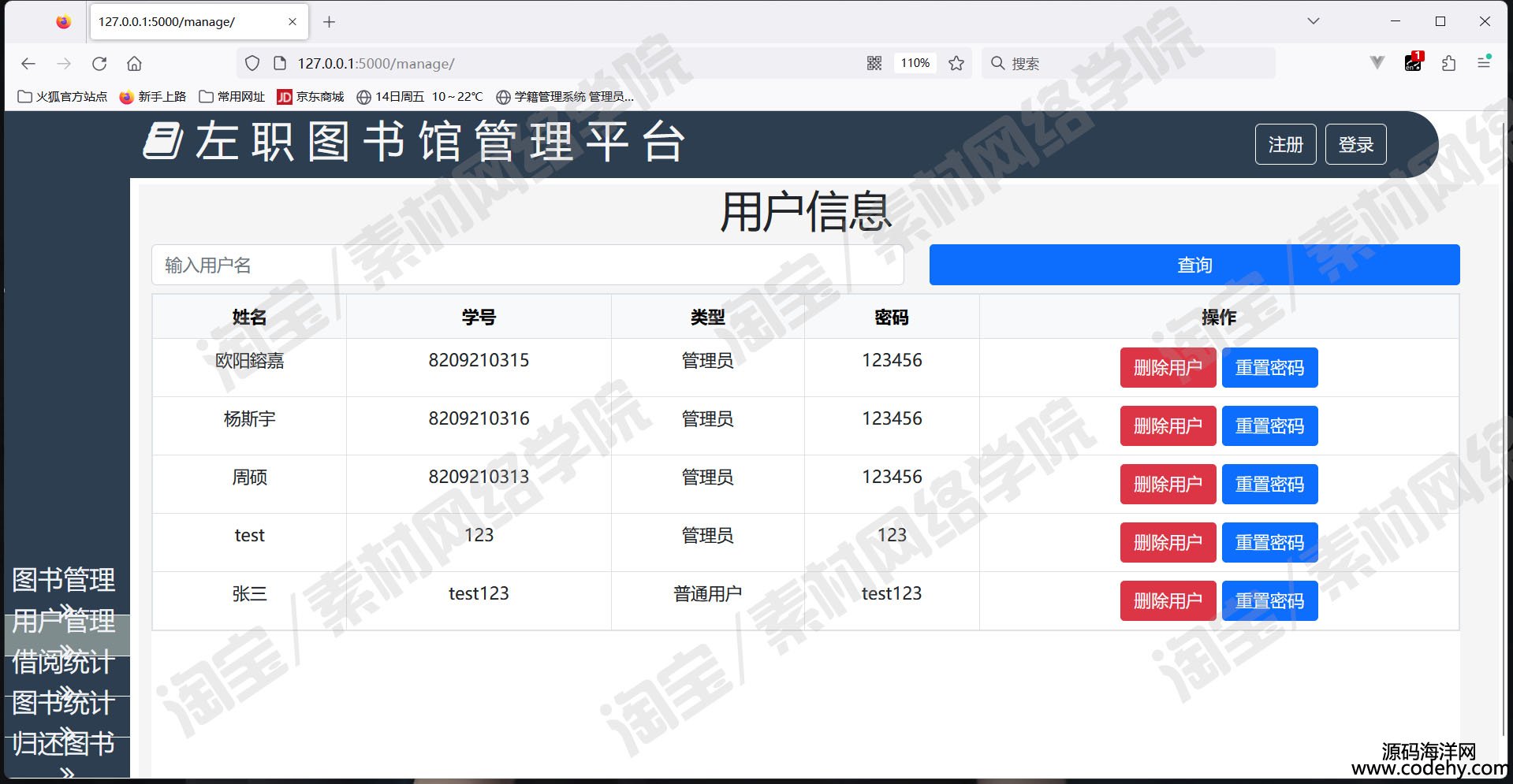Screen dimensions: 1513x784
Task: Select 用户管理 in the sidebar
Action: coord(64,621)
